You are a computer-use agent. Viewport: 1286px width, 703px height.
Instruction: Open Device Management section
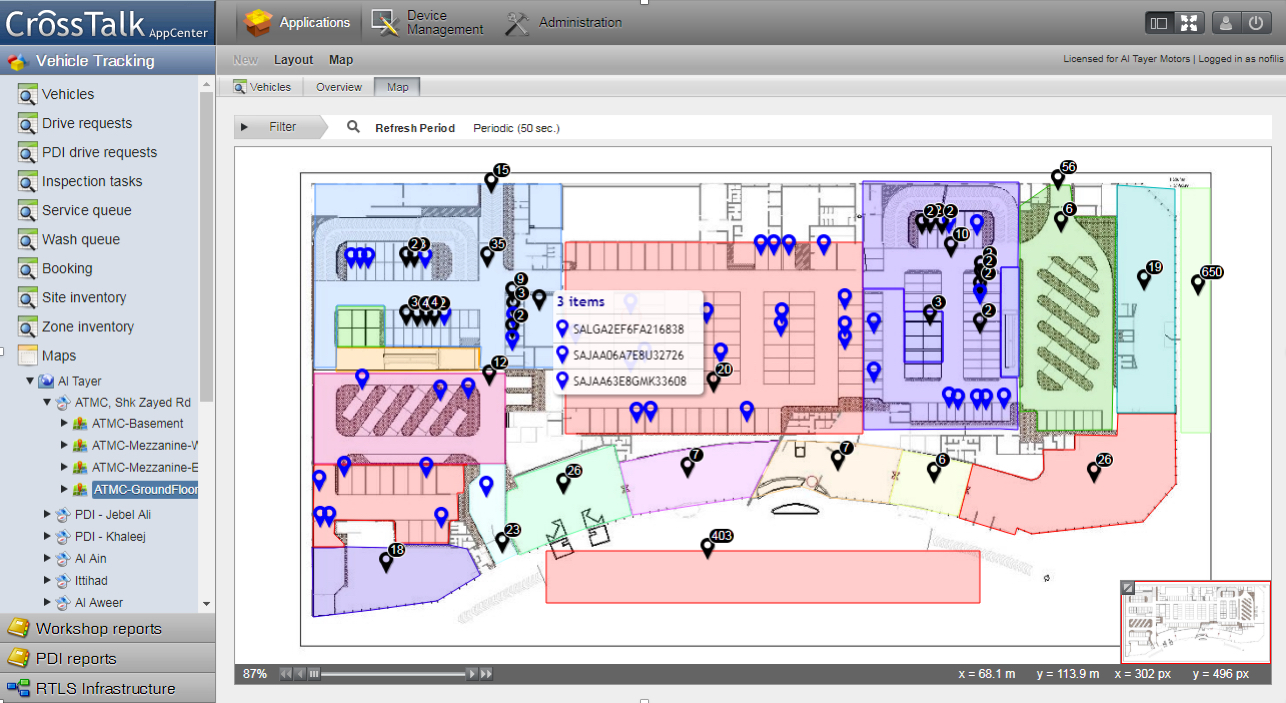(x=427, y=22)
